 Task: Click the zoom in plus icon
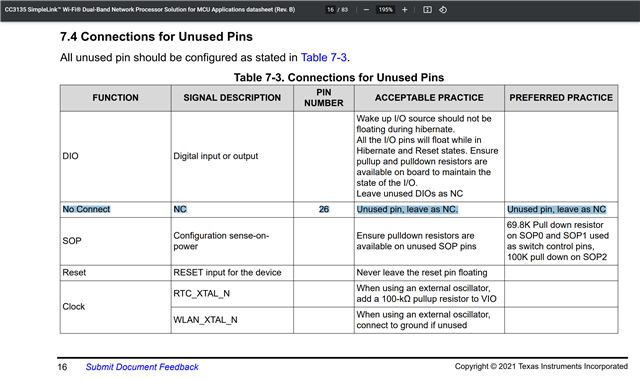tap(404, 9)
